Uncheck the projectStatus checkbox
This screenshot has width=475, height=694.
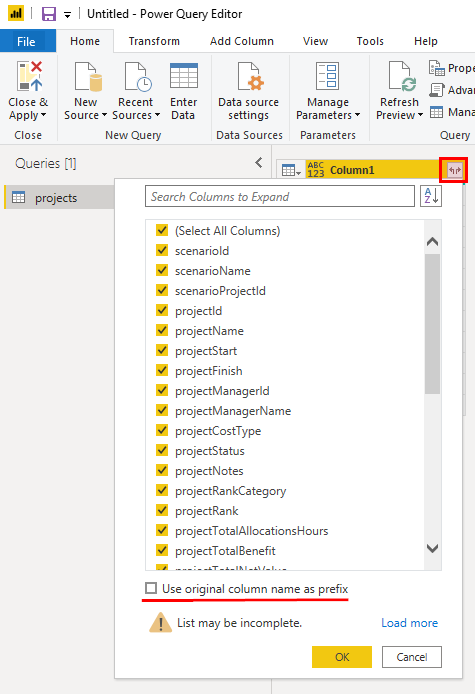(162, 450)
